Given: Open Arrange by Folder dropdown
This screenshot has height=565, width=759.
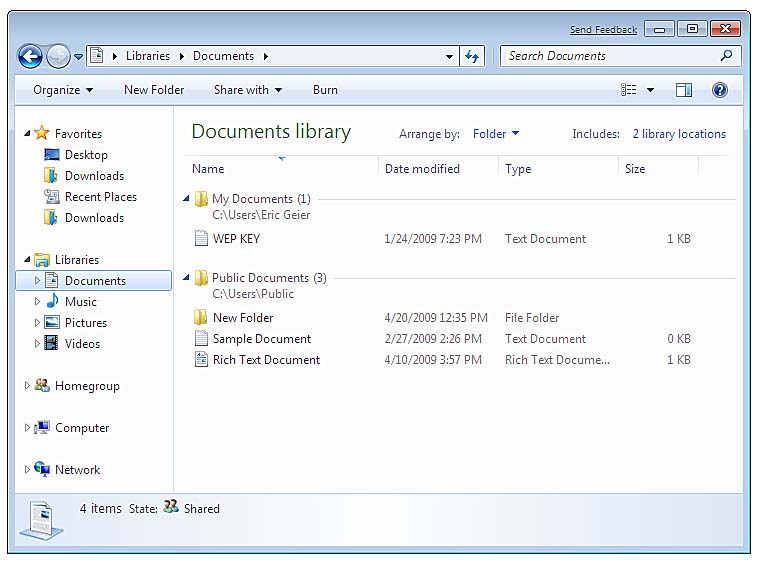Looking at the screenshot, I should coord(496,134).
